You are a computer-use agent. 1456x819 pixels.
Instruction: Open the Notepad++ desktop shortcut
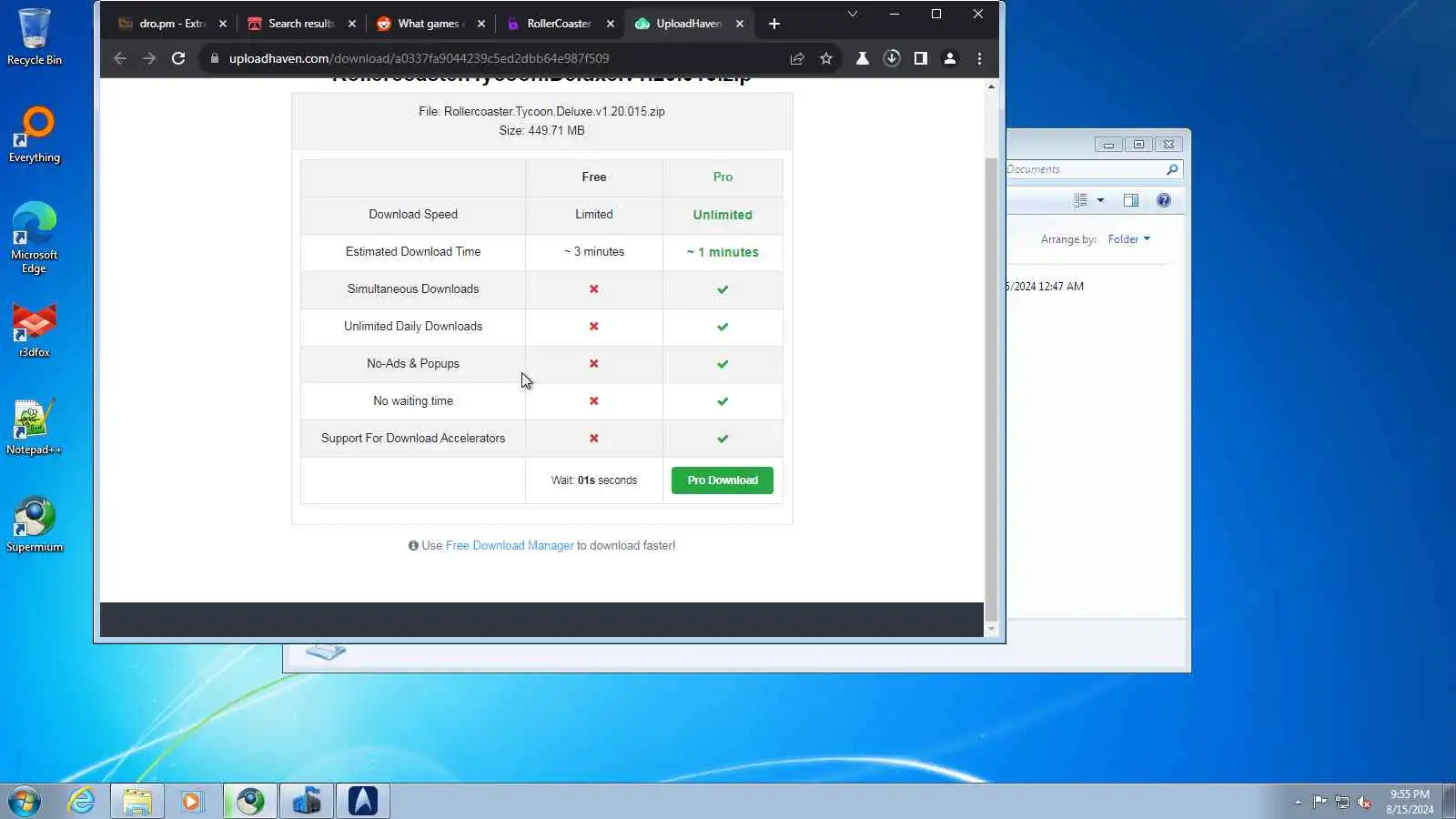35,427
